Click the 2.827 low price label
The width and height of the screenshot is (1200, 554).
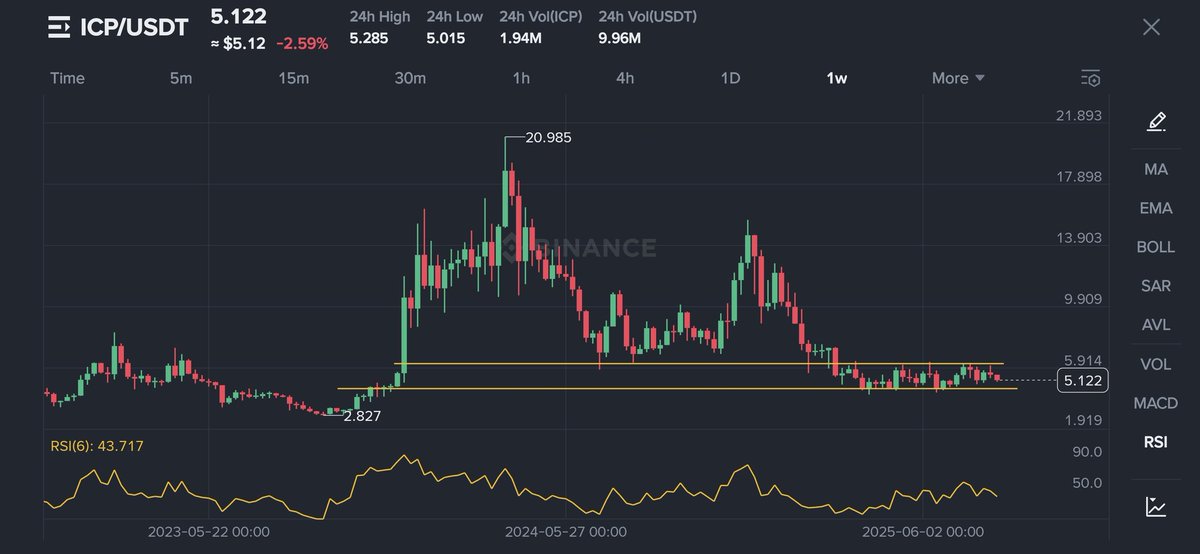[362, 415]
